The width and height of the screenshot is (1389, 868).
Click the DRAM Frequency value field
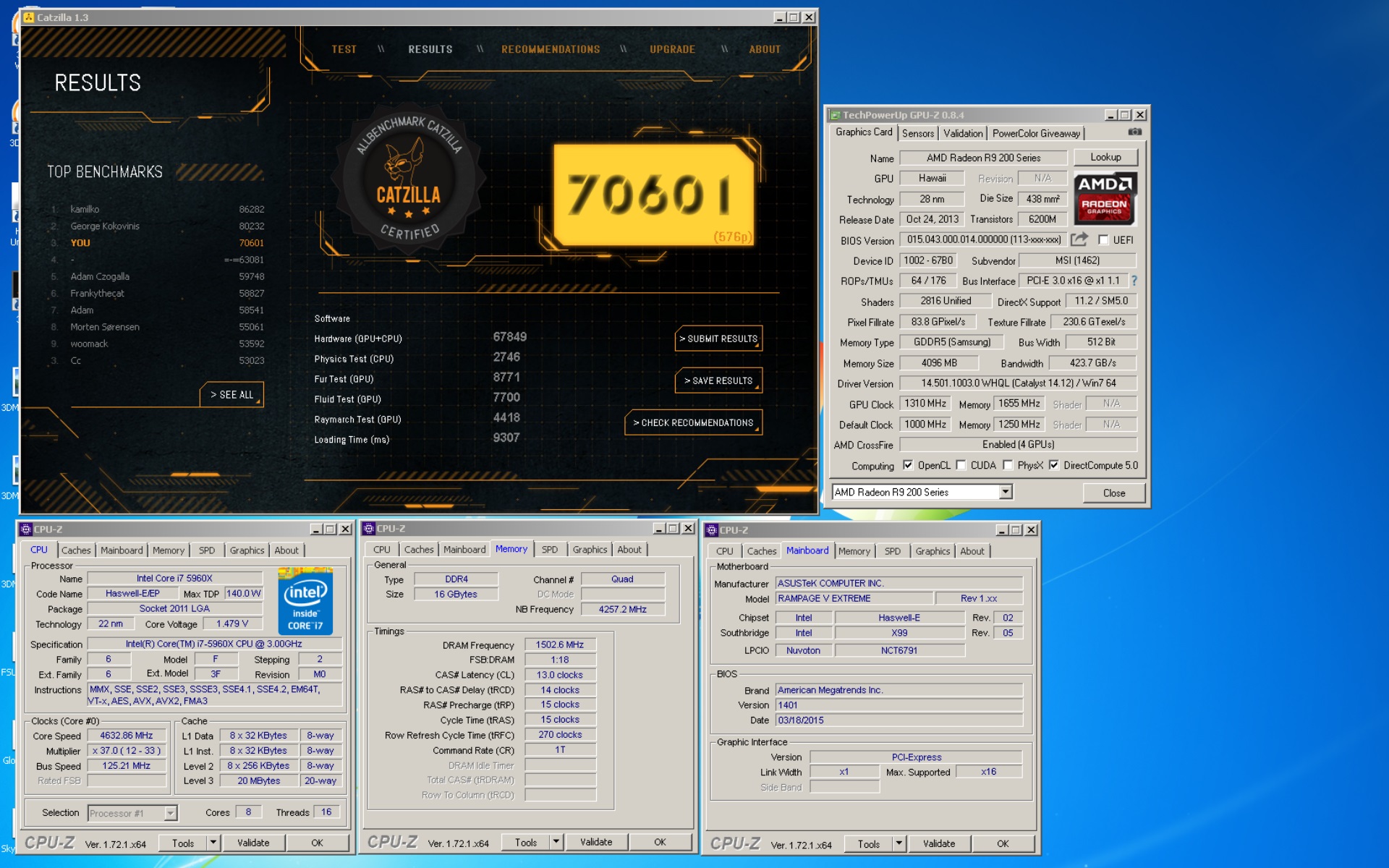(x=560, y=644)
